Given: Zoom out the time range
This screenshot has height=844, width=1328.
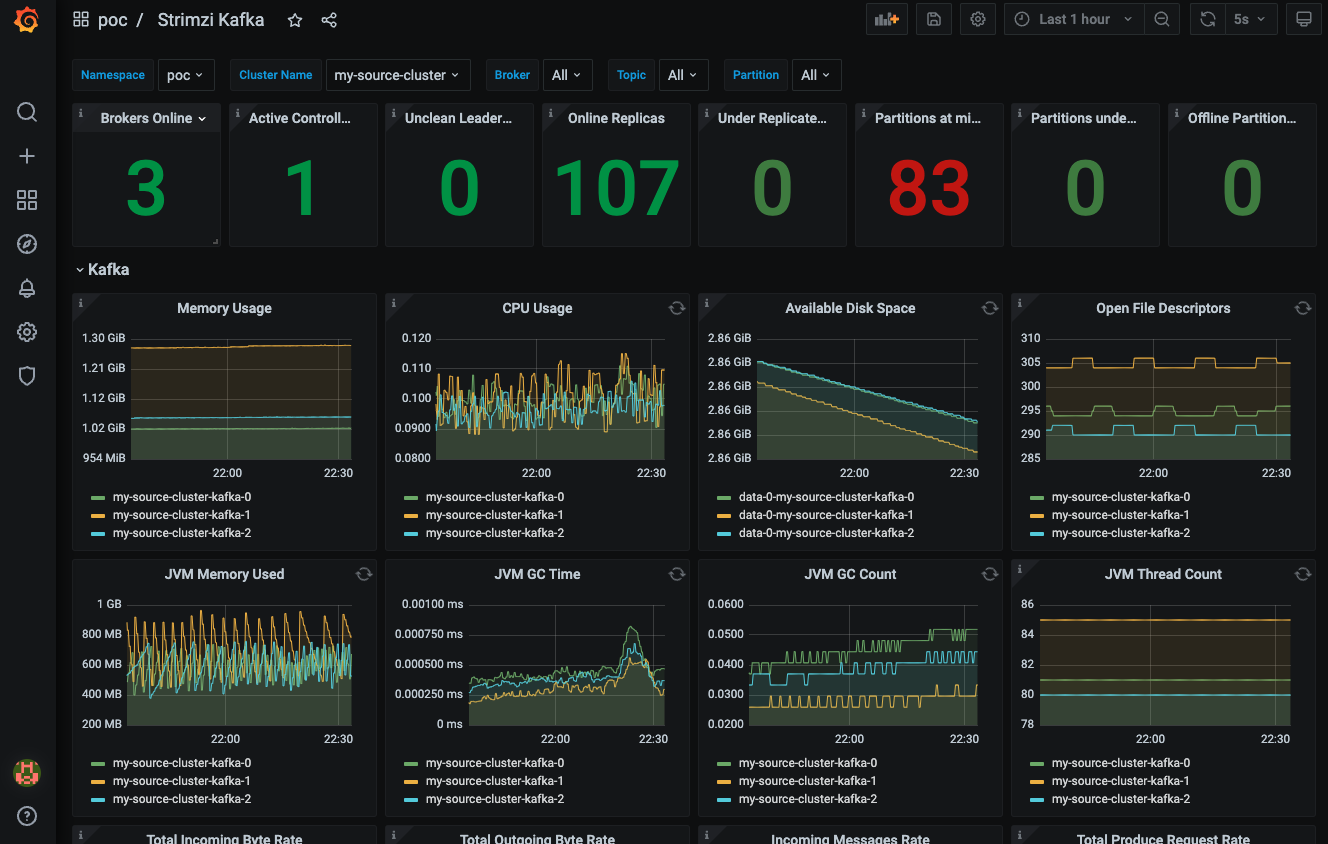Looking at the screenshot, I should tap(1161, 19).
